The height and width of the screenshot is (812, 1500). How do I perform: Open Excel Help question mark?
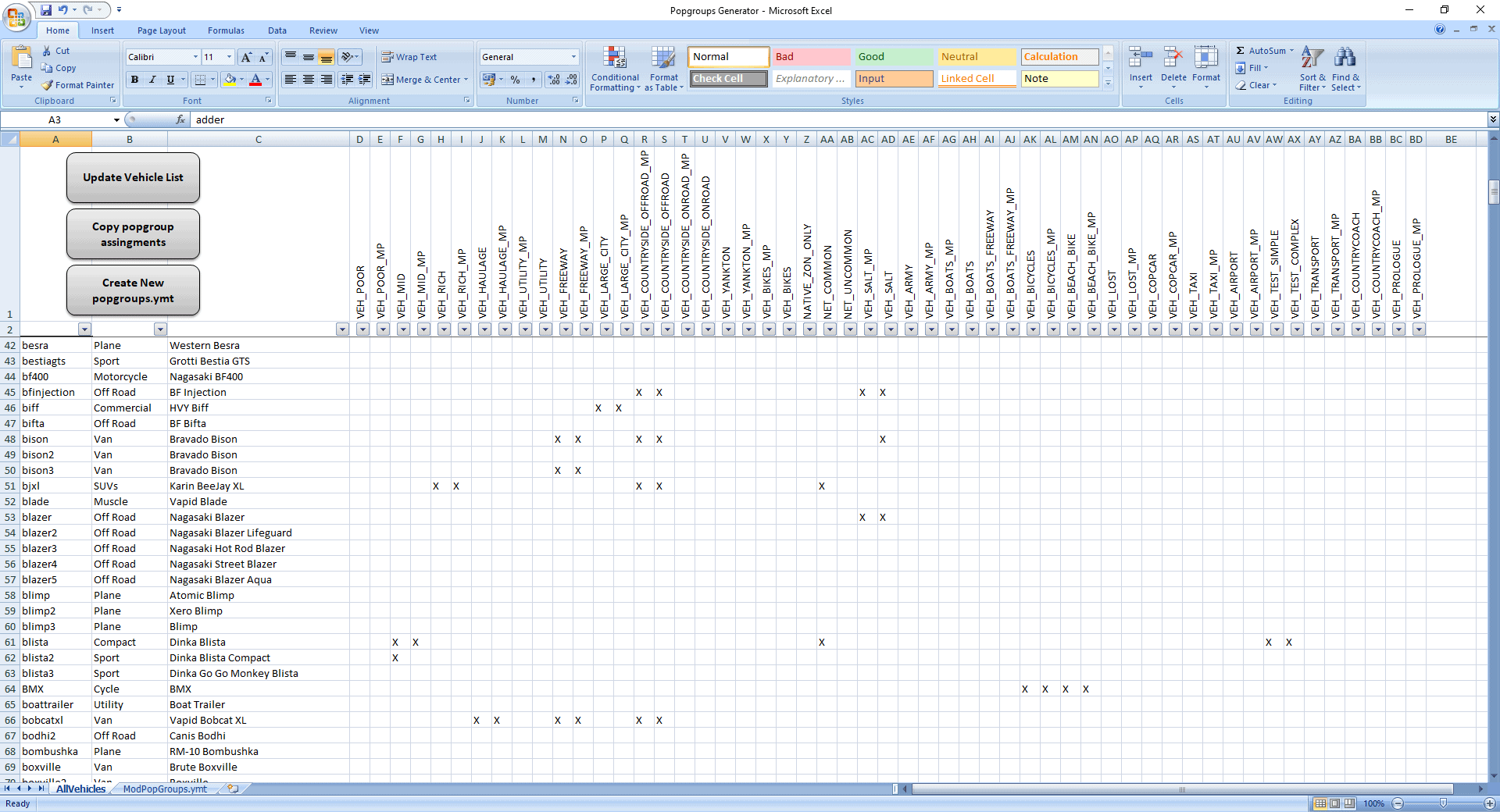point(1440,29)
